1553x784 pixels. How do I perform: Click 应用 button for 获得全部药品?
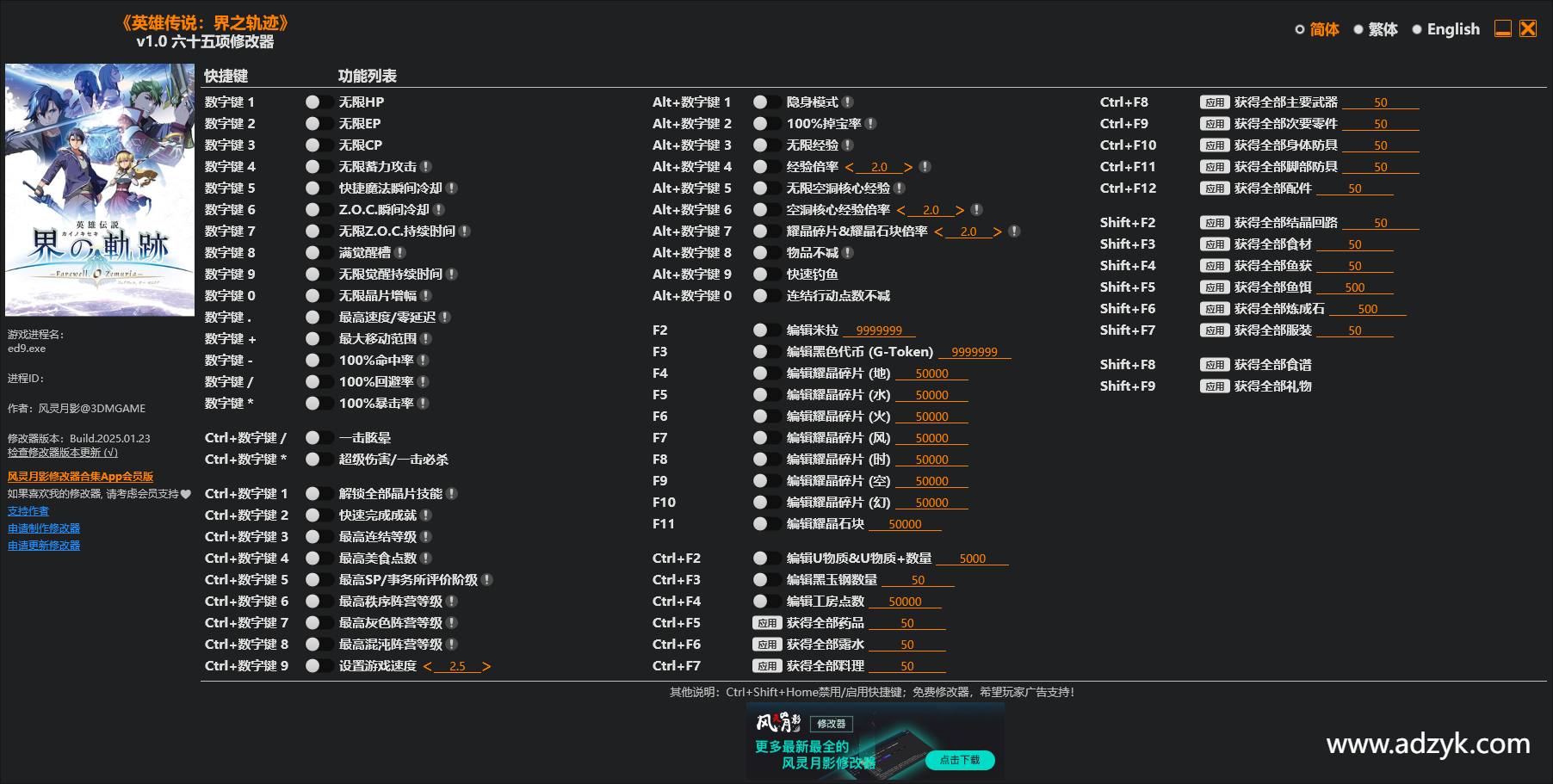pos(766,623)
